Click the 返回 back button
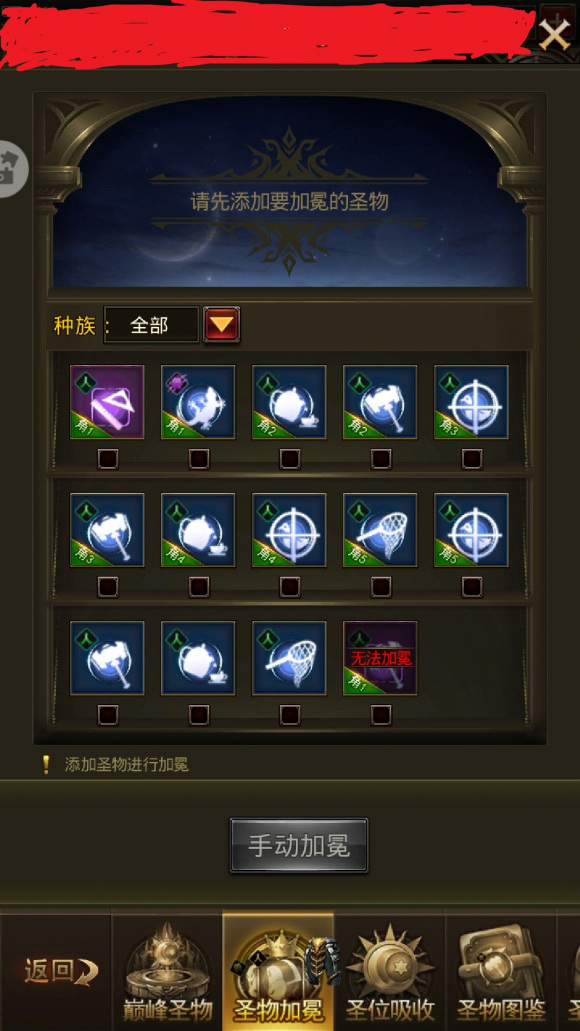 [x=58, y=971]
